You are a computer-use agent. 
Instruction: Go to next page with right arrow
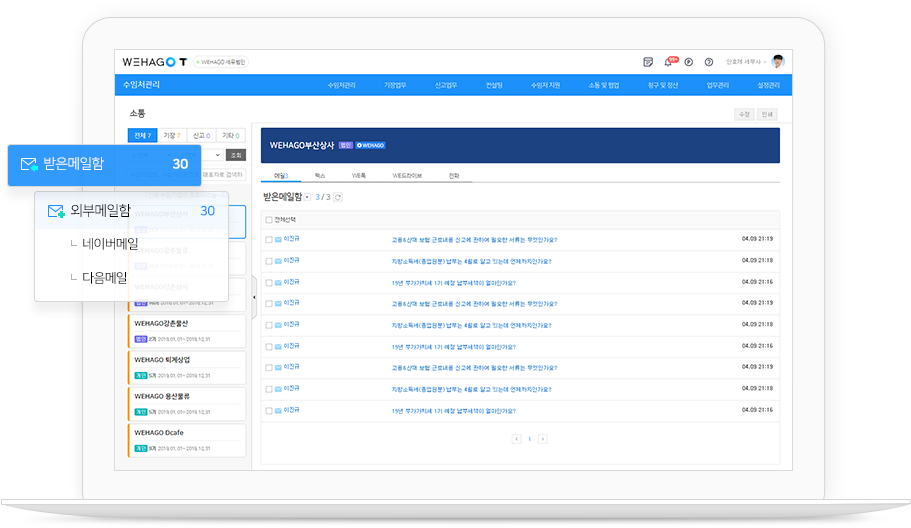pyautogui.click(x=543, y=439)
